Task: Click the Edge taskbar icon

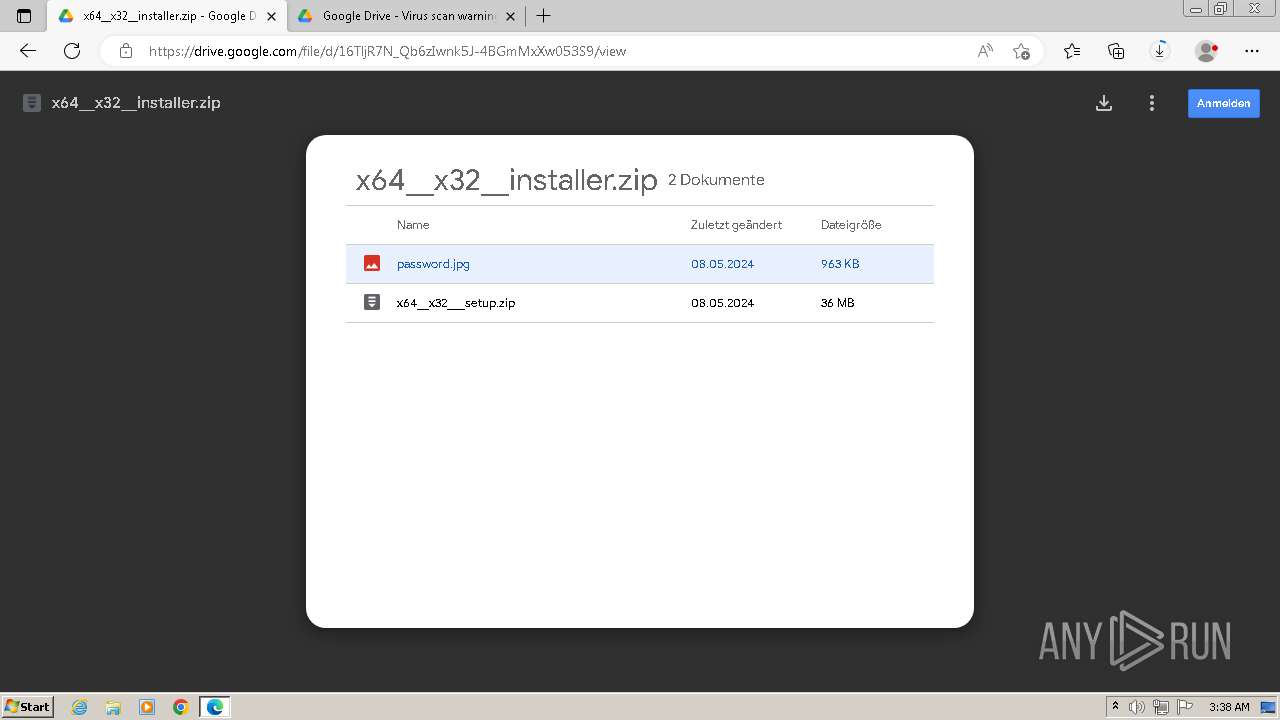Action: 215,707
